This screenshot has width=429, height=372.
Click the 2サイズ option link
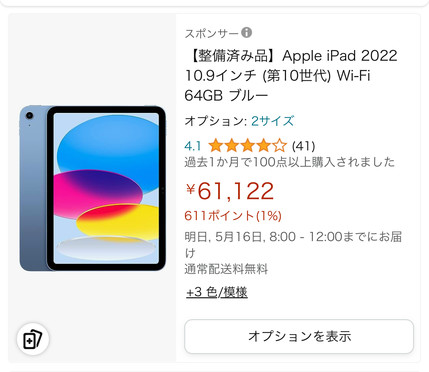[272, 121]
